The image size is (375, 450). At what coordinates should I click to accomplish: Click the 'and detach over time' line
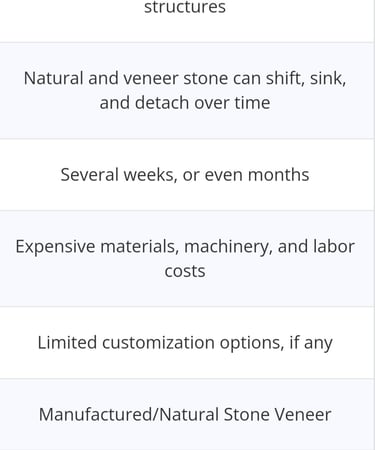[x=185, y=103]
